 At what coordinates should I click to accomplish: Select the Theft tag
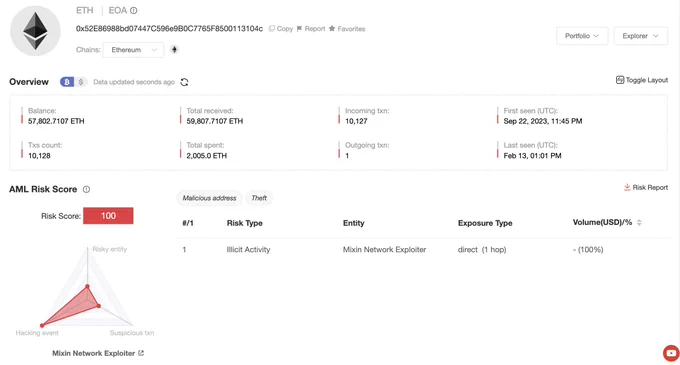(x=259, y=198)
